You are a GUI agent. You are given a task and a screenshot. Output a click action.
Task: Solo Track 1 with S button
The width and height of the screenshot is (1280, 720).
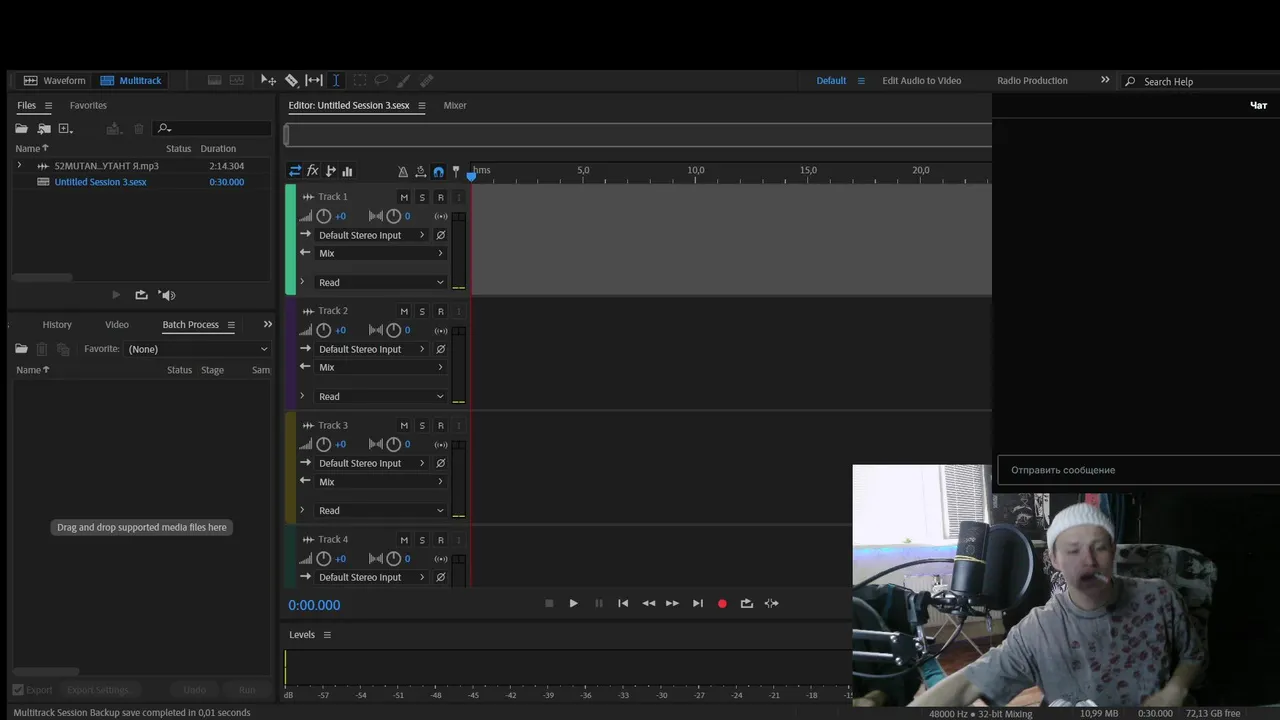coord(422,197)
